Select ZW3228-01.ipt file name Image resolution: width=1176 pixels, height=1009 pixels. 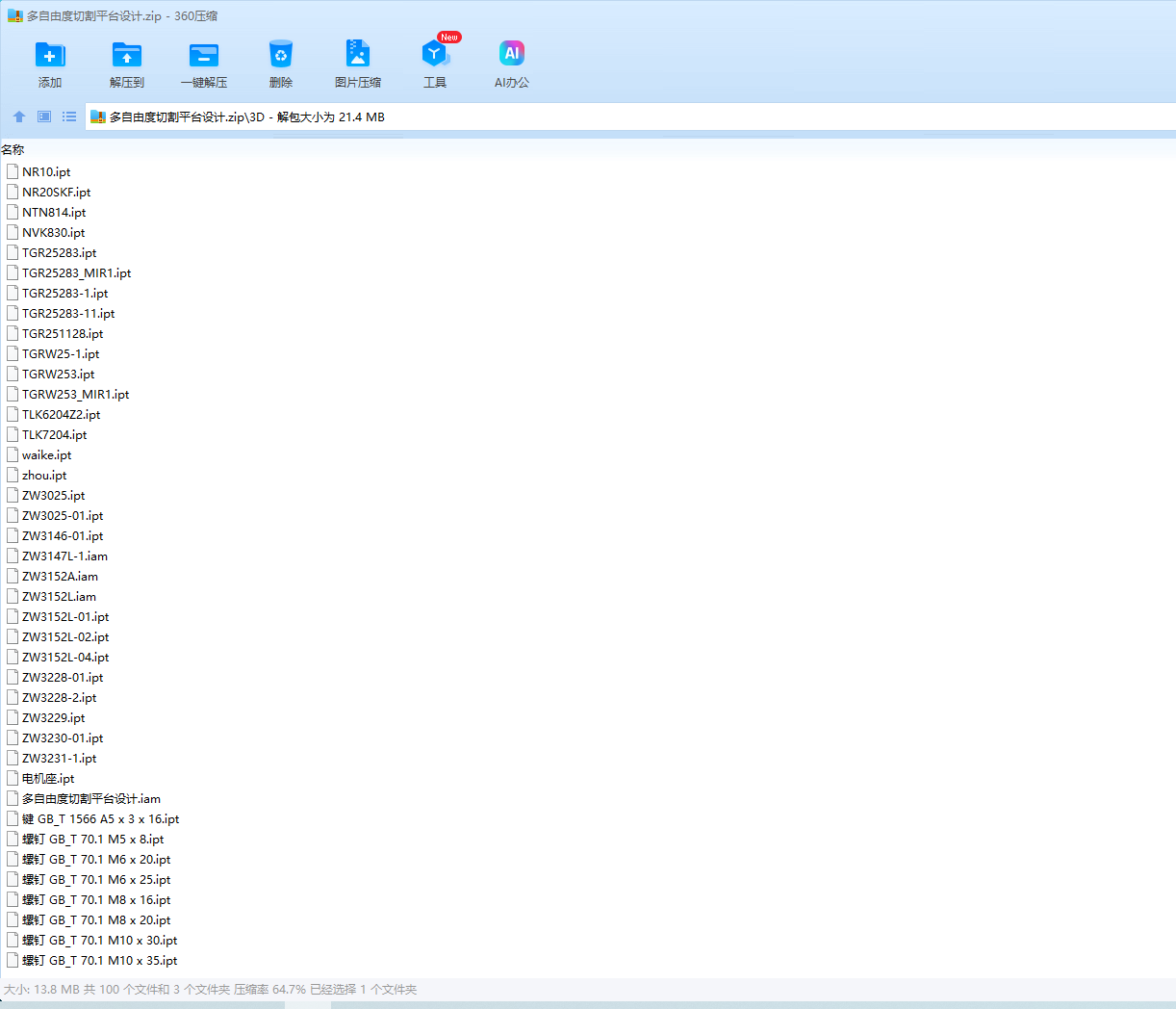pos(63,677)
